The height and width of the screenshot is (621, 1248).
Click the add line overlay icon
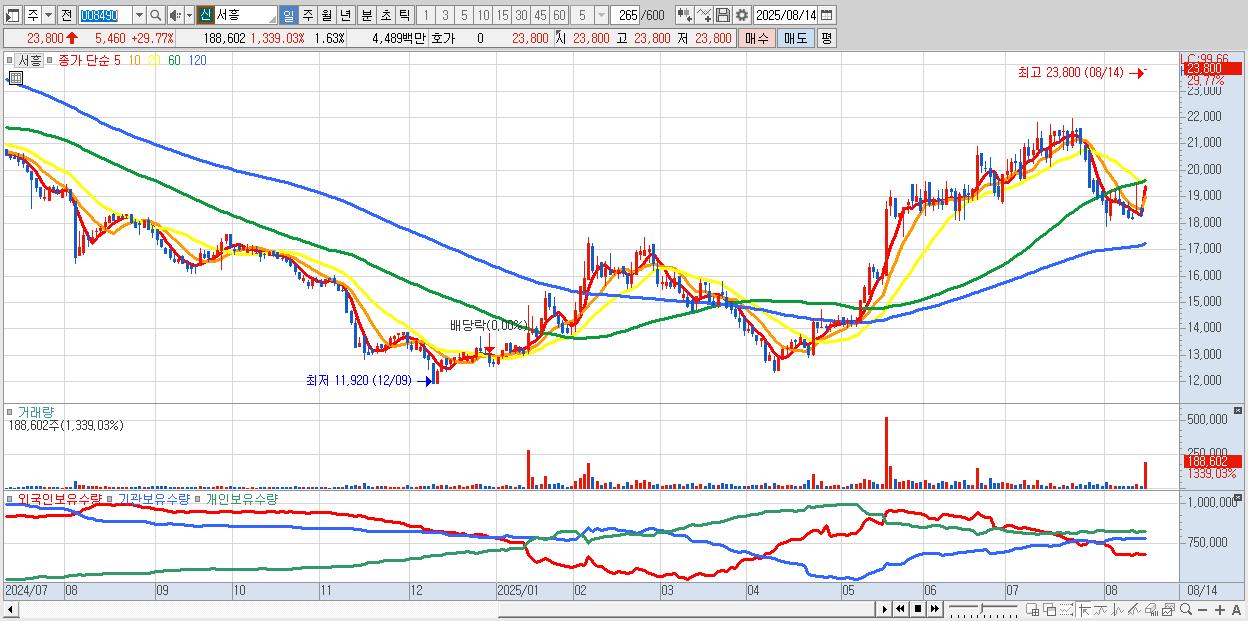click(704, 15)
